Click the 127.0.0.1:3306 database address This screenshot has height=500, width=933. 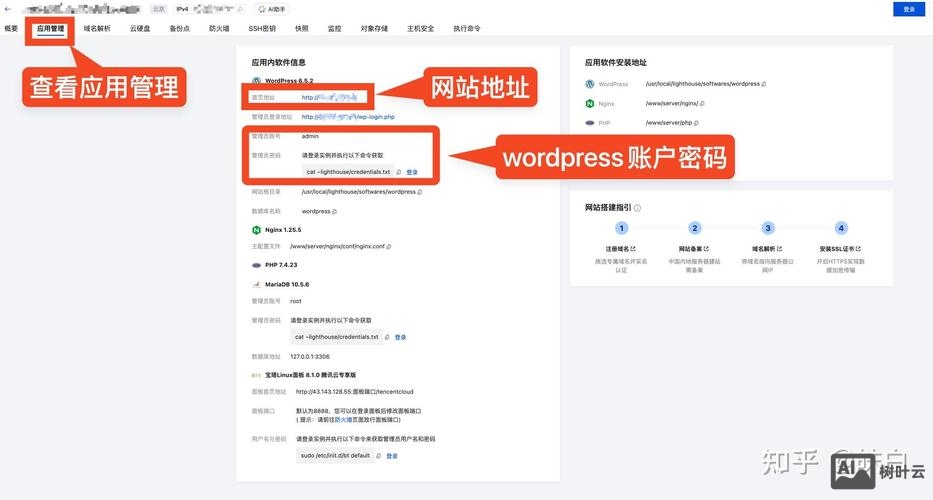point(309,357)
